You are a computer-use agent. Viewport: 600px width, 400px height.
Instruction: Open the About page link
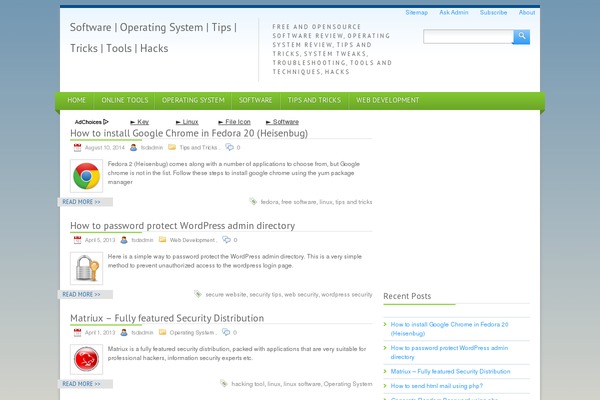(x=527, y=13)
